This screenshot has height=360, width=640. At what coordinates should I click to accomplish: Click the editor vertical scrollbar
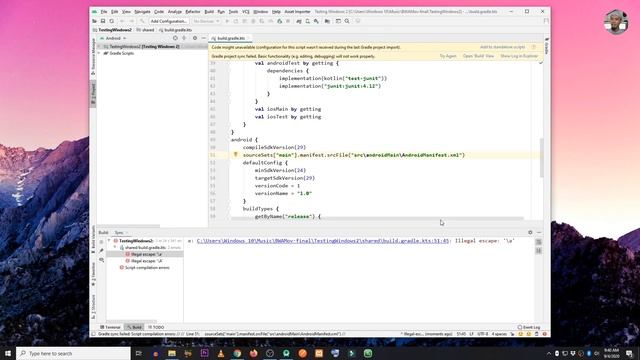542,158
